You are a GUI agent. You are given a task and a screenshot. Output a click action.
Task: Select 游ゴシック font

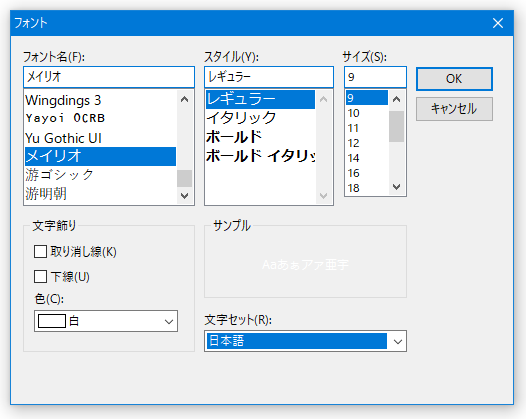100,175
